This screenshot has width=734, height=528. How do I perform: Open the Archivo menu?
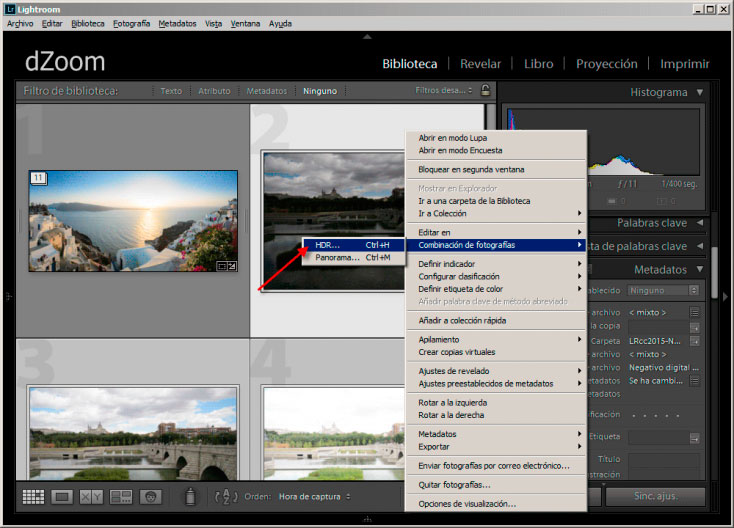click(20, 23)
